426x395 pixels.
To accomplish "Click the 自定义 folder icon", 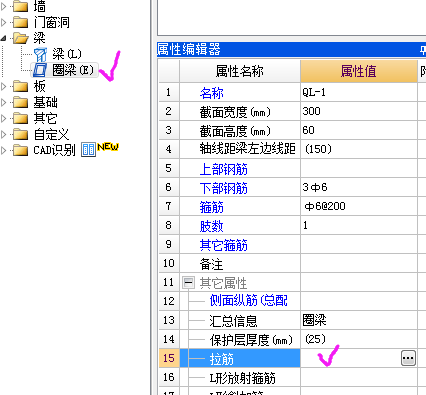I will point(20,134).
